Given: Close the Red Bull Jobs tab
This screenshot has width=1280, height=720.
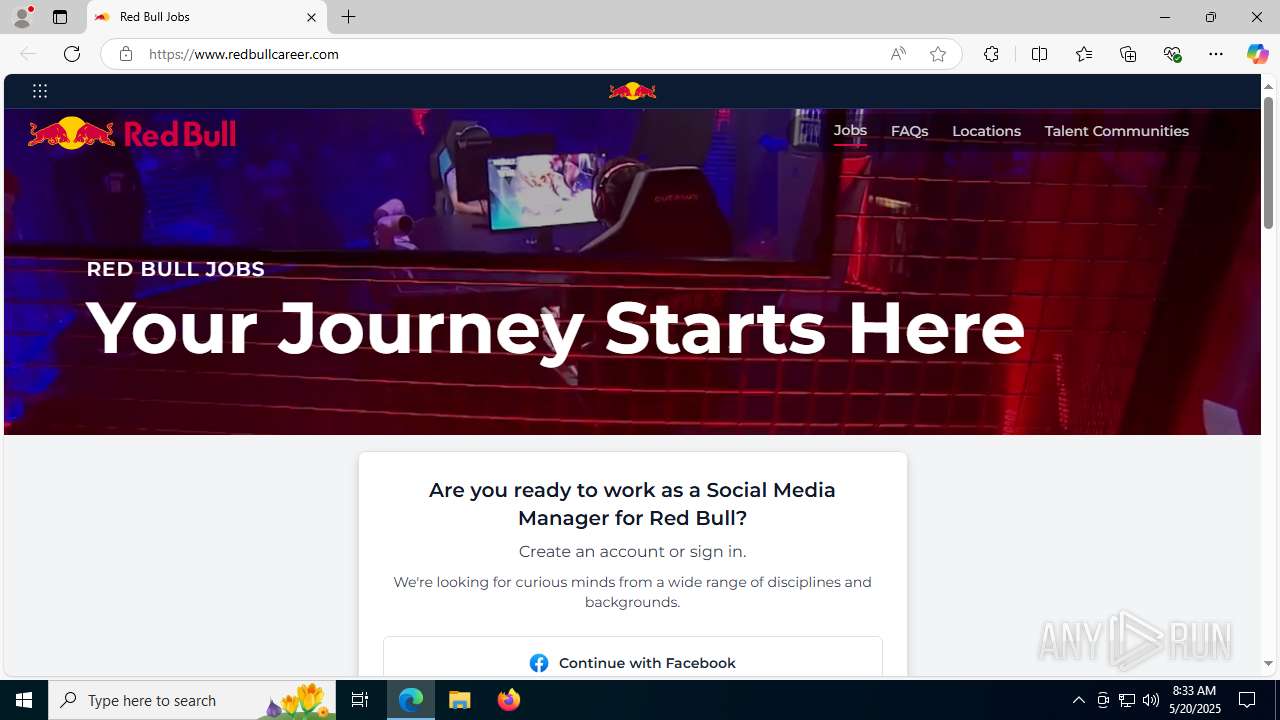Looking at the screenshot, I should coord(311,17).
